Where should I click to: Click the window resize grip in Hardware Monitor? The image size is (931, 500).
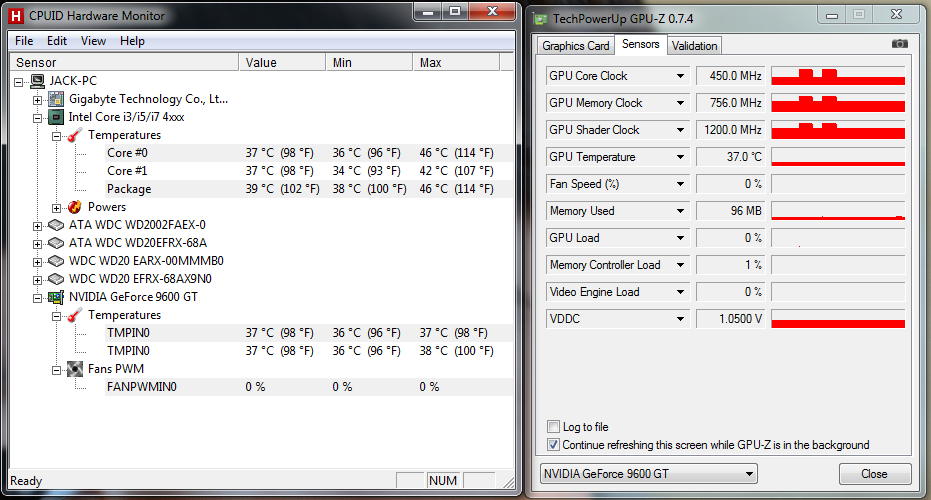508,482
